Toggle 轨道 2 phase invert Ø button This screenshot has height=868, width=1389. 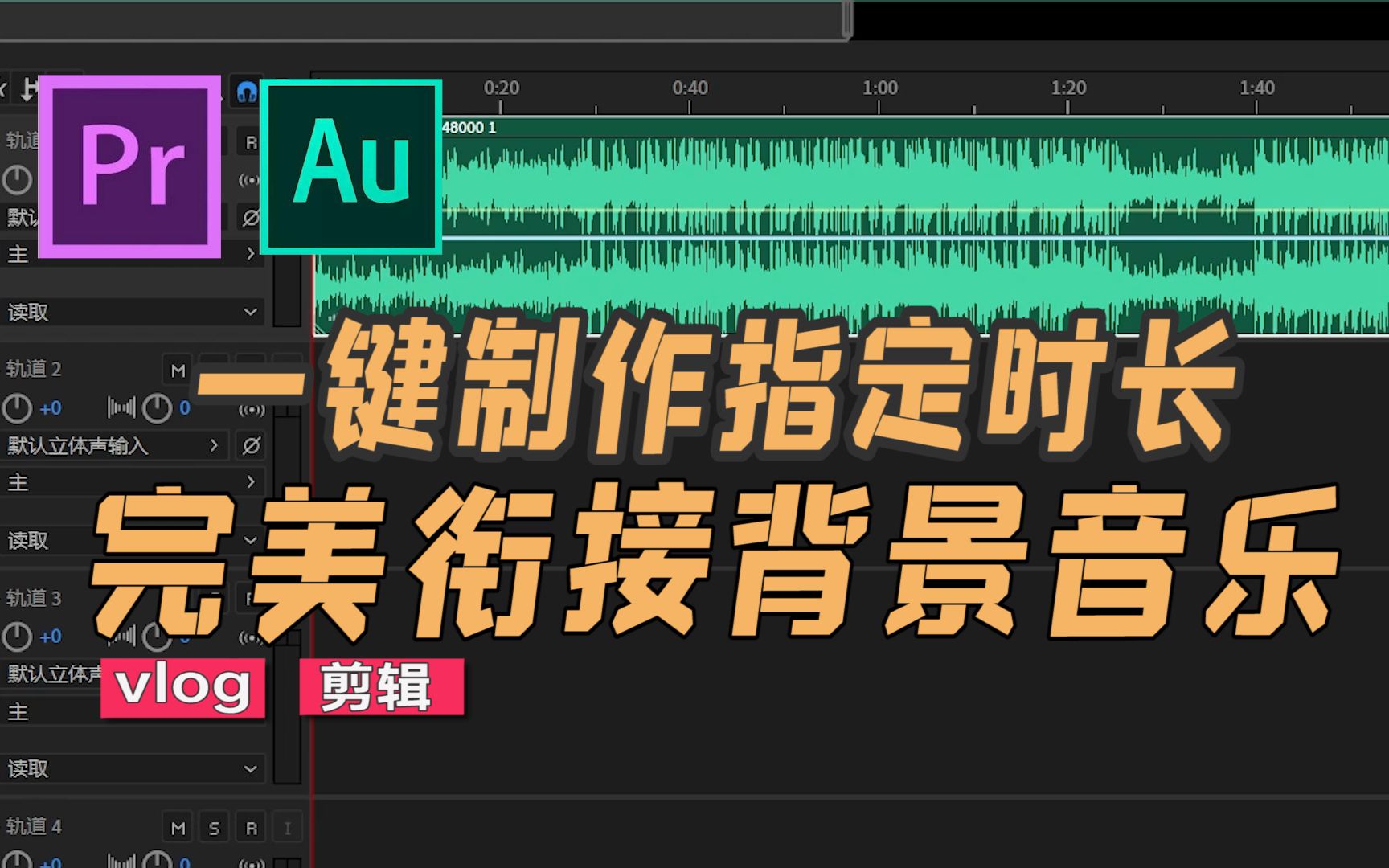coord(251,445)
